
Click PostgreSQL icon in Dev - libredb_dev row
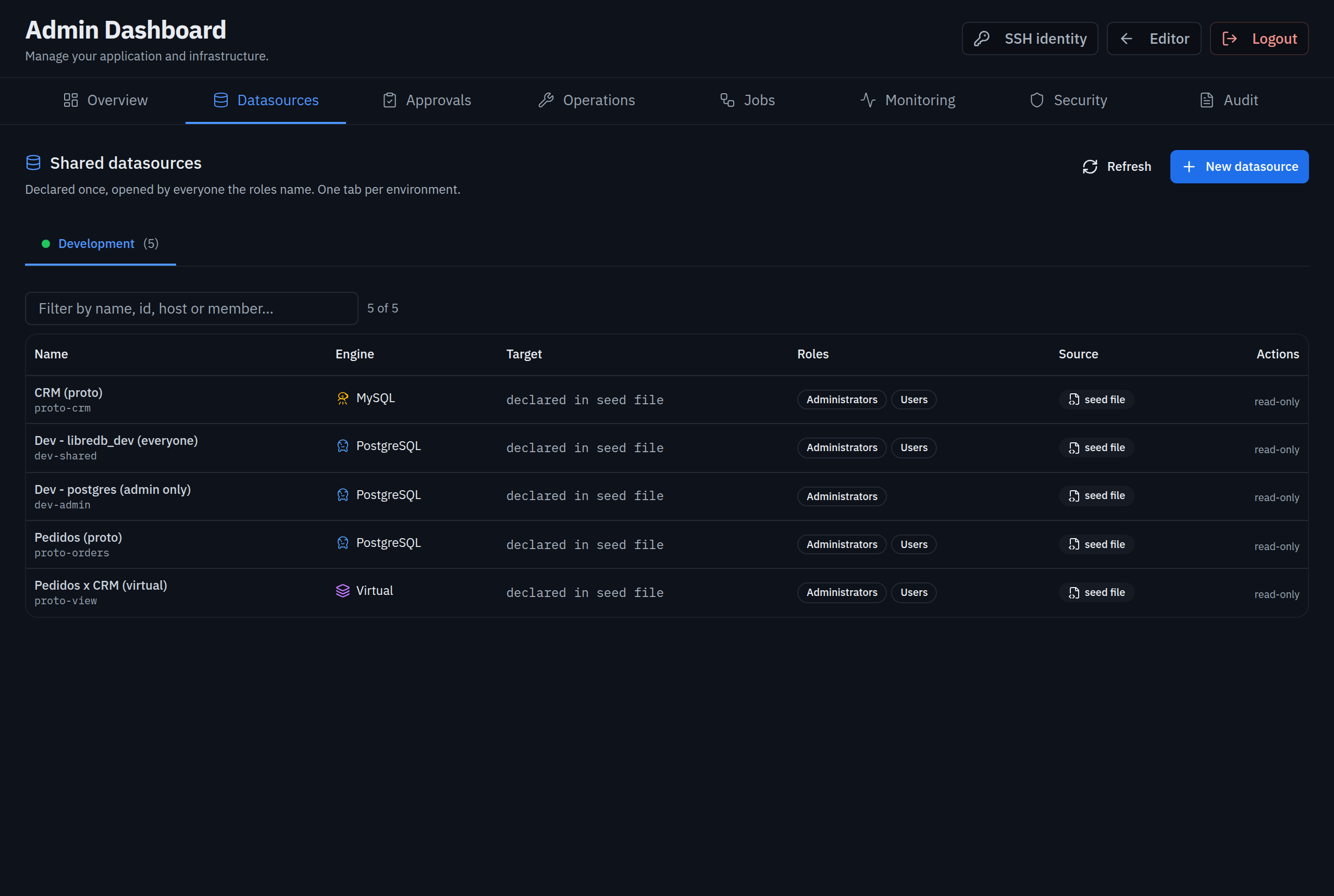[343, 446]
